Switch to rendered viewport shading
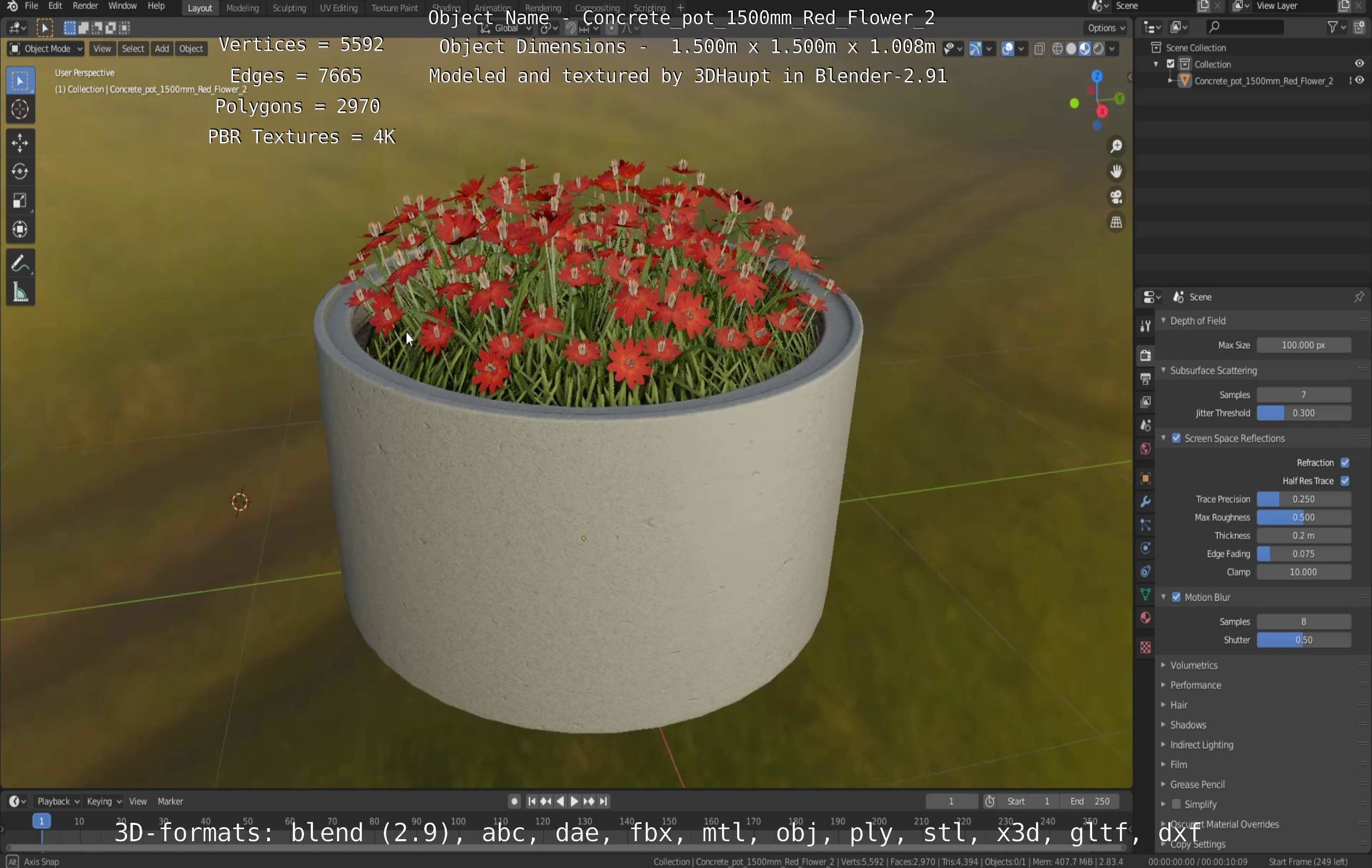The width and height of the screenshot is (1372, 868). (1098, 48)
